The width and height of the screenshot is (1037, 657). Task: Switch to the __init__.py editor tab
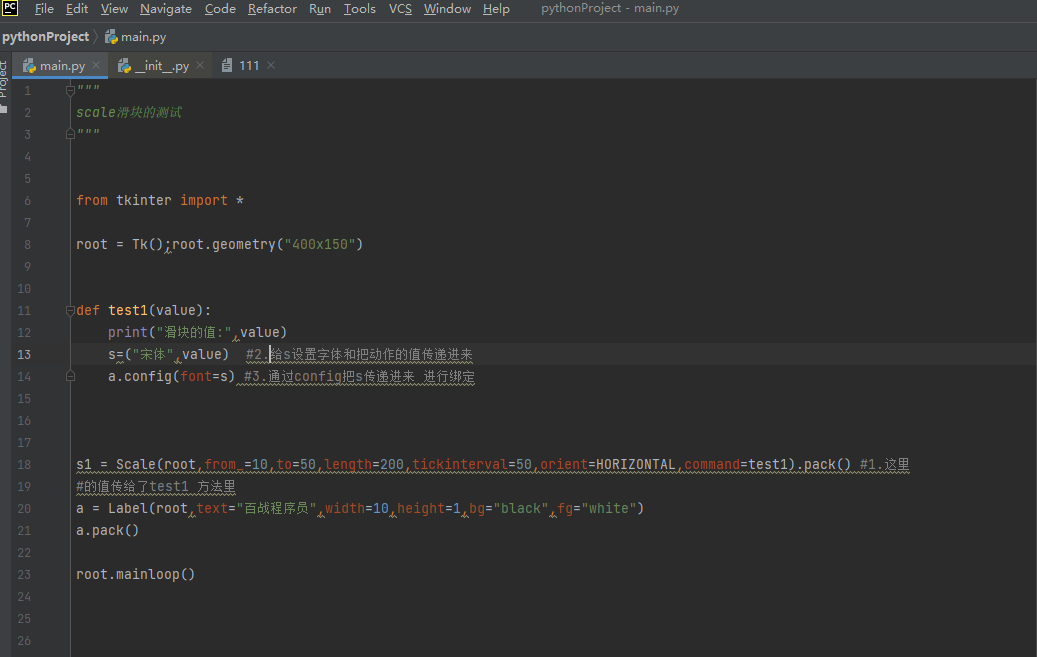pyautogui.click(x=162, y=66)
